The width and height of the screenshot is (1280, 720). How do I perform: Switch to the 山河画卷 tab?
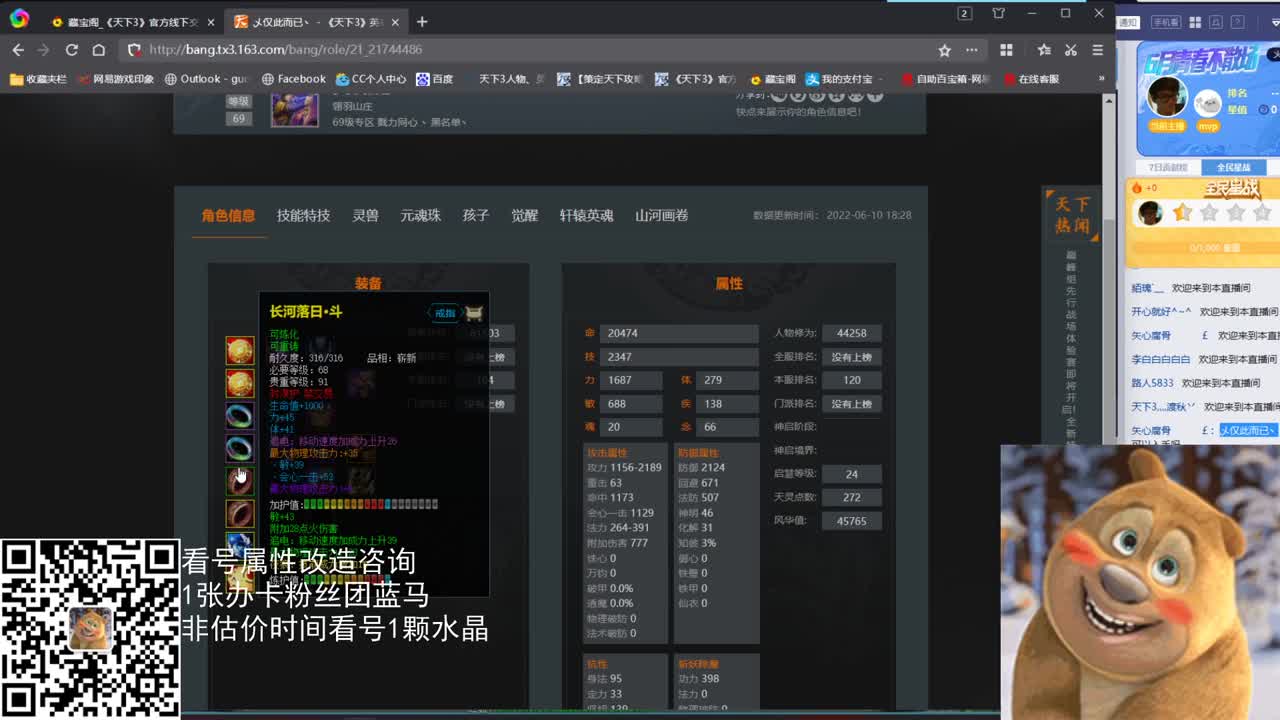pyautogui.click(x=661, y=215)
